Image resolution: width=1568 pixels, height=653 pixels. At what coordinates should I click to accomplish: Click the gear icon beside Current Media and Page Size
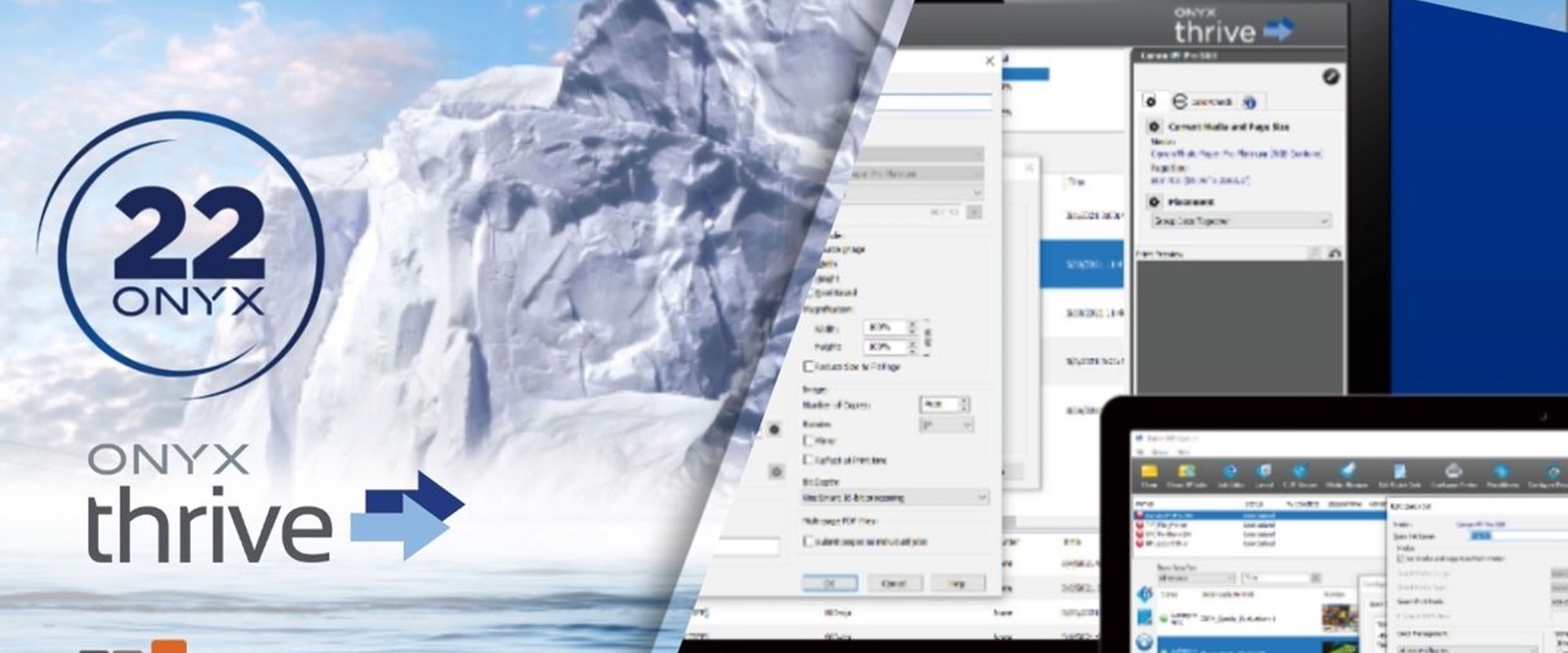(x=1154, y=127)
